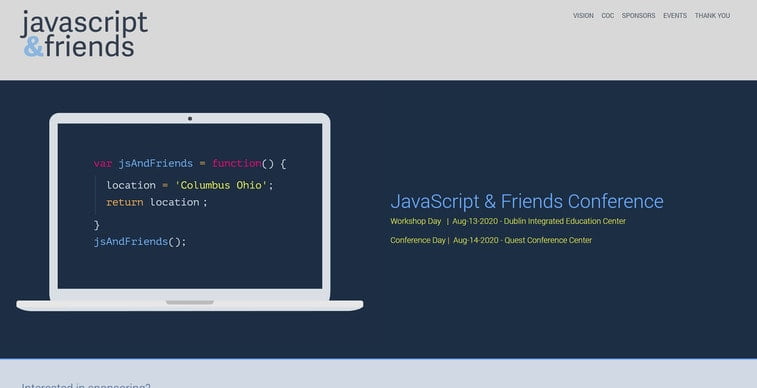
Task: Open the THANK YOU page
Action: (712, 15)
